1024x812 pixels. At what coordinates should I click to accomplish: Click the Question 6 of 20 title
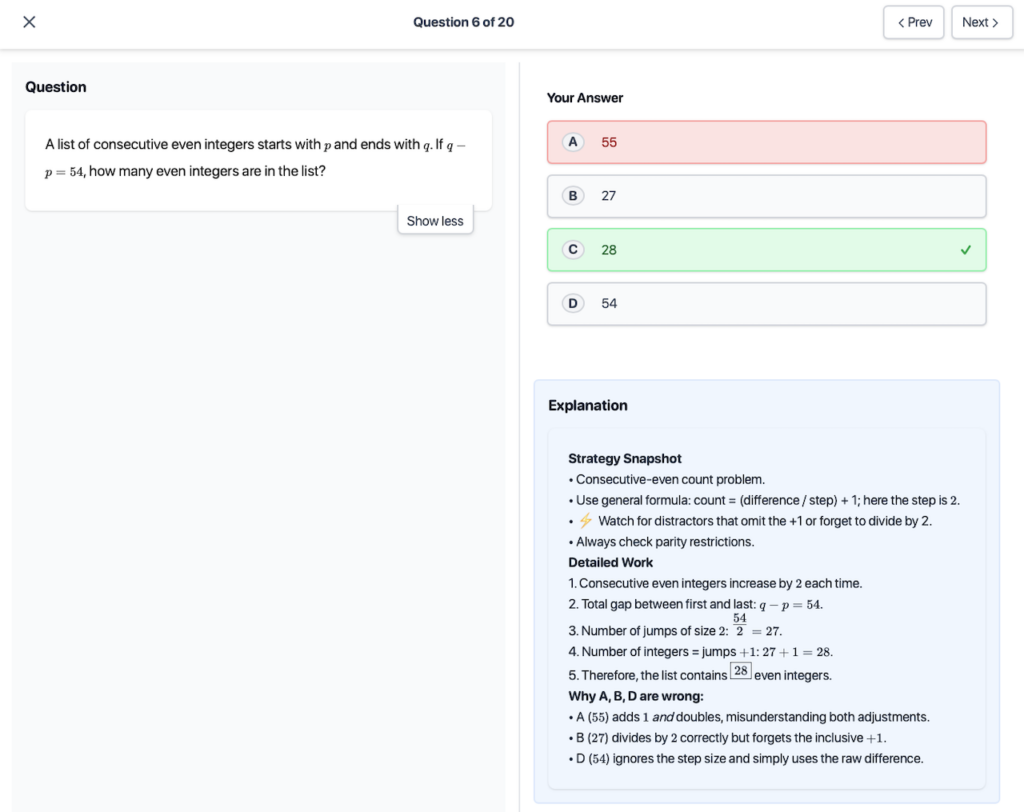463,22
